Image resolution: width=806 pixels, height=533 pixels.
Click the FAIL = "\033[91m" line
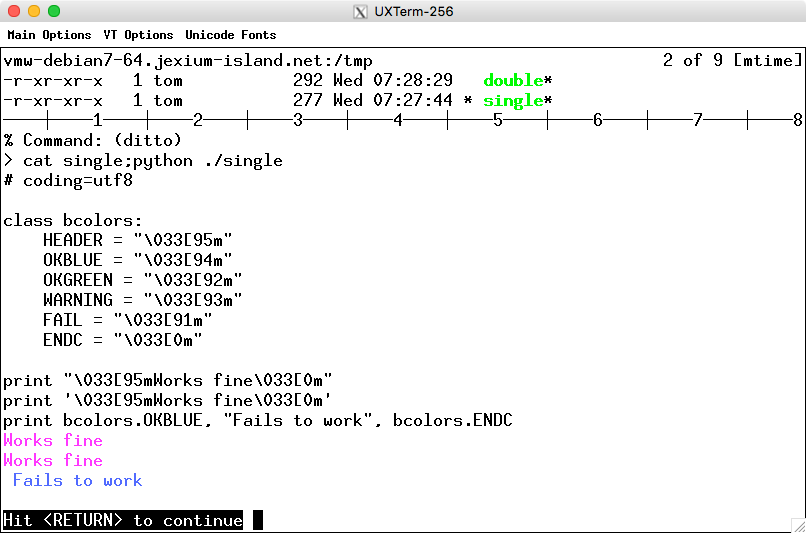(x=127, y=321)
